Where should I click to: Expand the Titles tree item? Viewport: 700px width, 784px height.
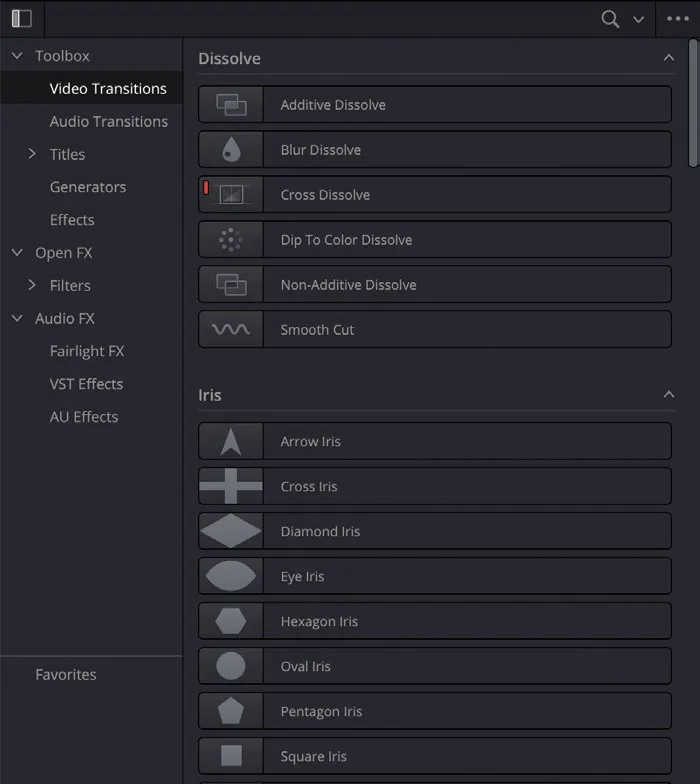[32, 154]
